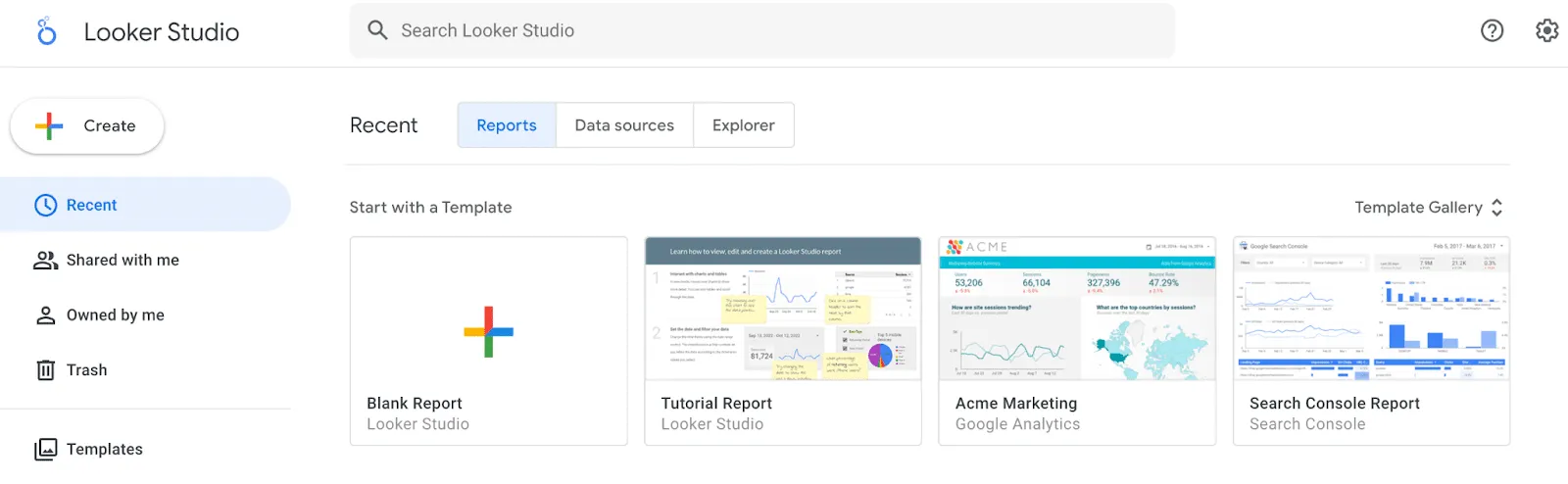Switch to the Data sources tab
Image resolution: width=1568 pixels, height=484 pixels.
click(624, 125)
